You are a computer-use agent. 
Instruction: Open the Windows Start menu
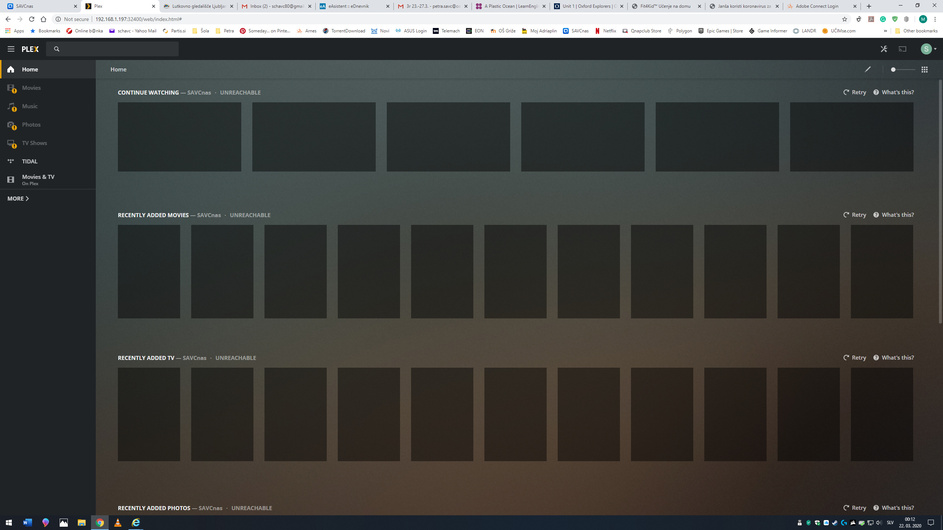point(9,523)
